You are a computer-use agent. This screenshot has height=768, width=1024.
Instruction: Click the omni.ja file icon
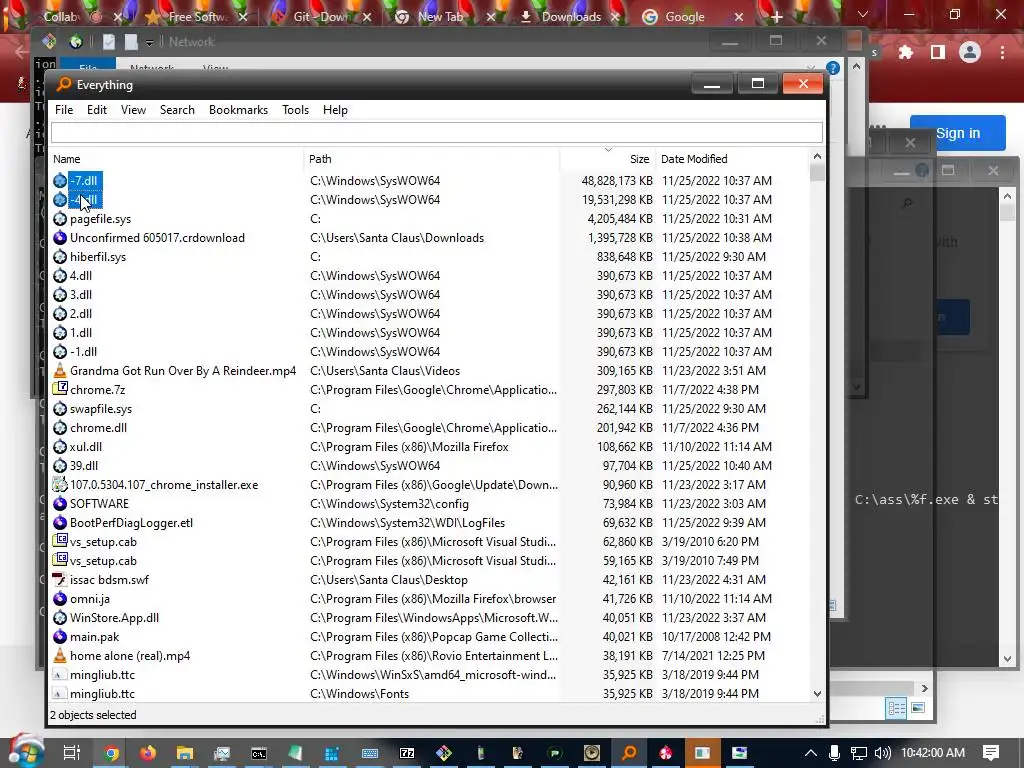(x=60, y=598)
